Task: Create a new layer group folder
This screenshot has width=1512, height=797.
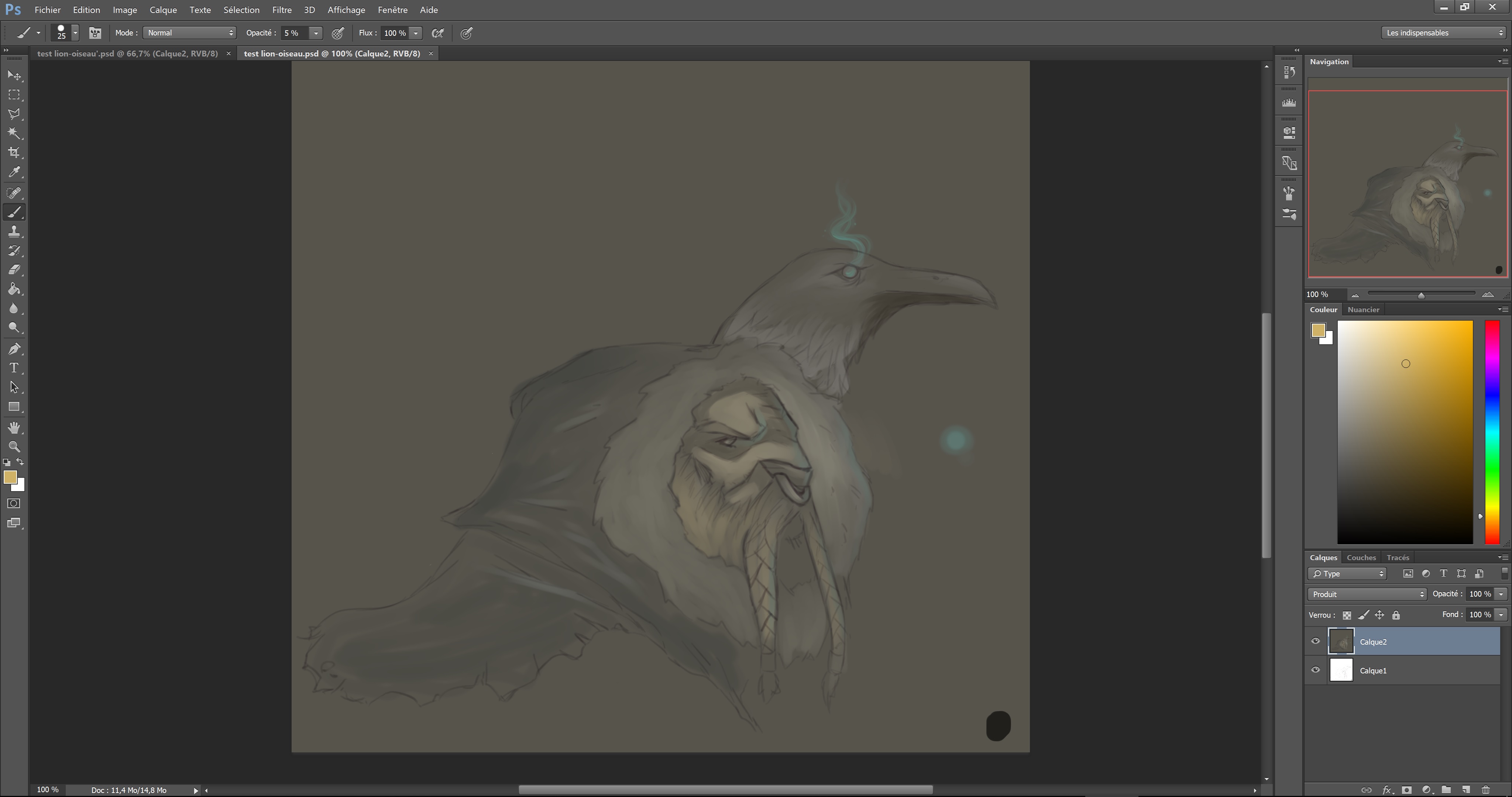Action: 1446,789
